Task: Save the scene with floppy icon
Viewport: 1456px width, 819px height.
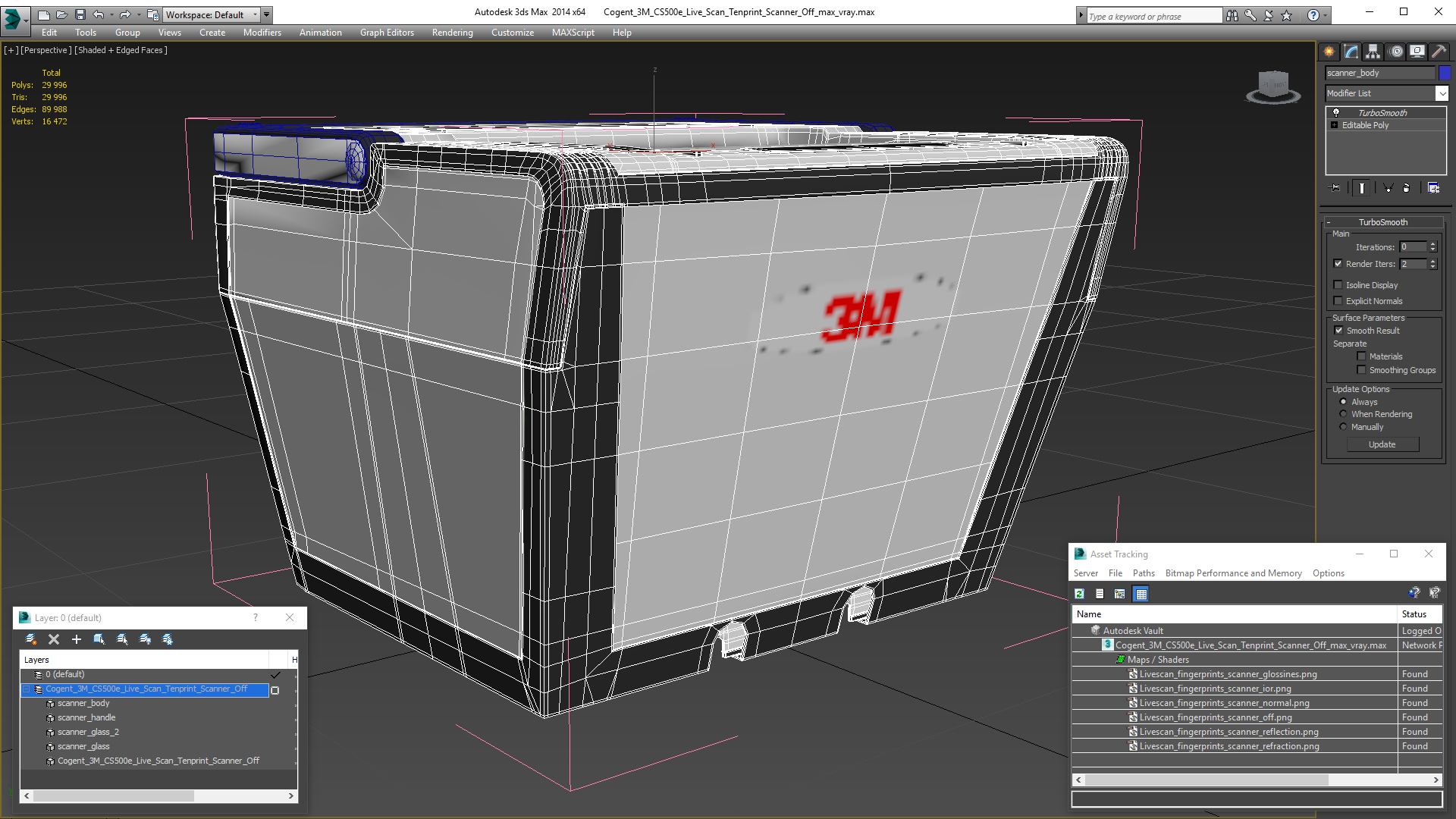Action: pos(80,14)
